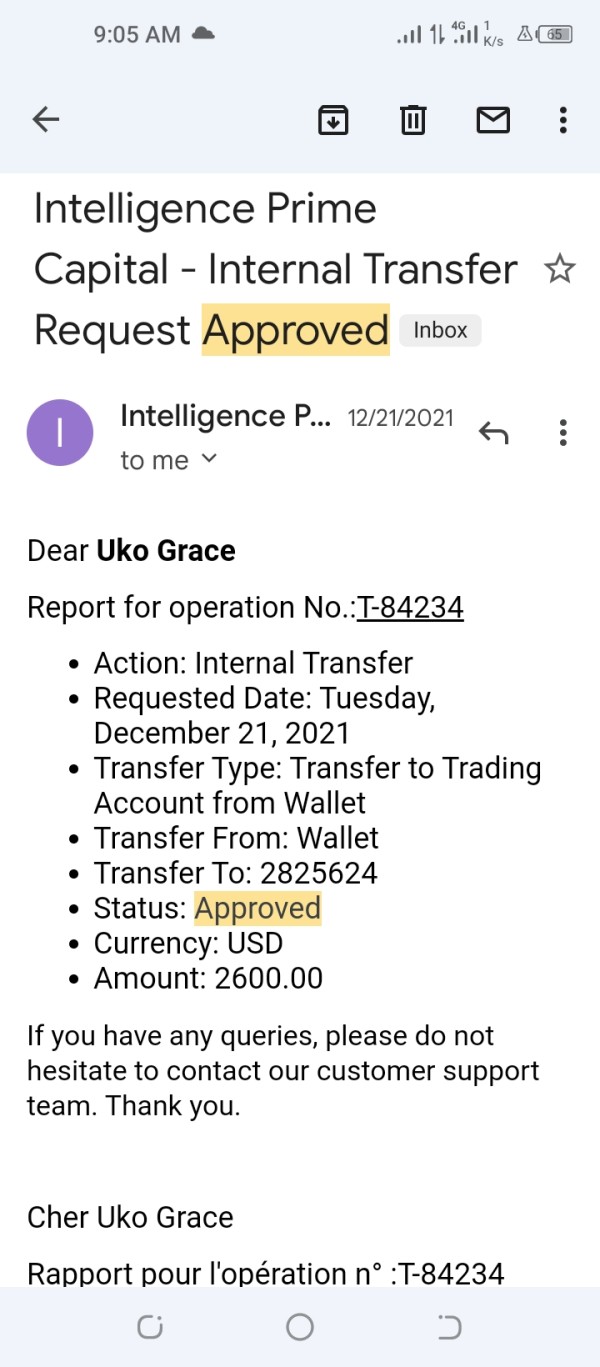Tap the purple sender avatar
The height and width of the screenshot is (1367, 600).
(x=60, y=433)
